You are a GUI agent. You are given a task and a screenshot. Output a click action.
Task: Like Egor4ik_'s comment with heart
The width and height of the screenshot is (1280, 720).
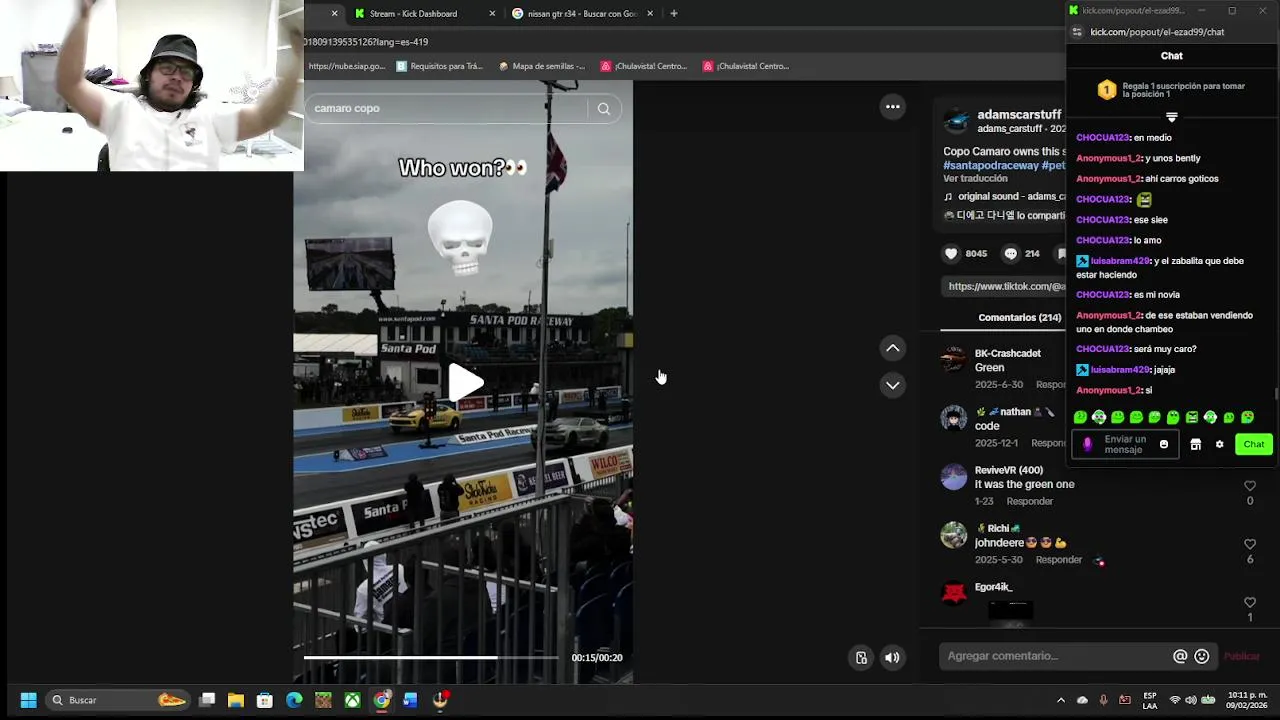click(x=1249, y=603)
